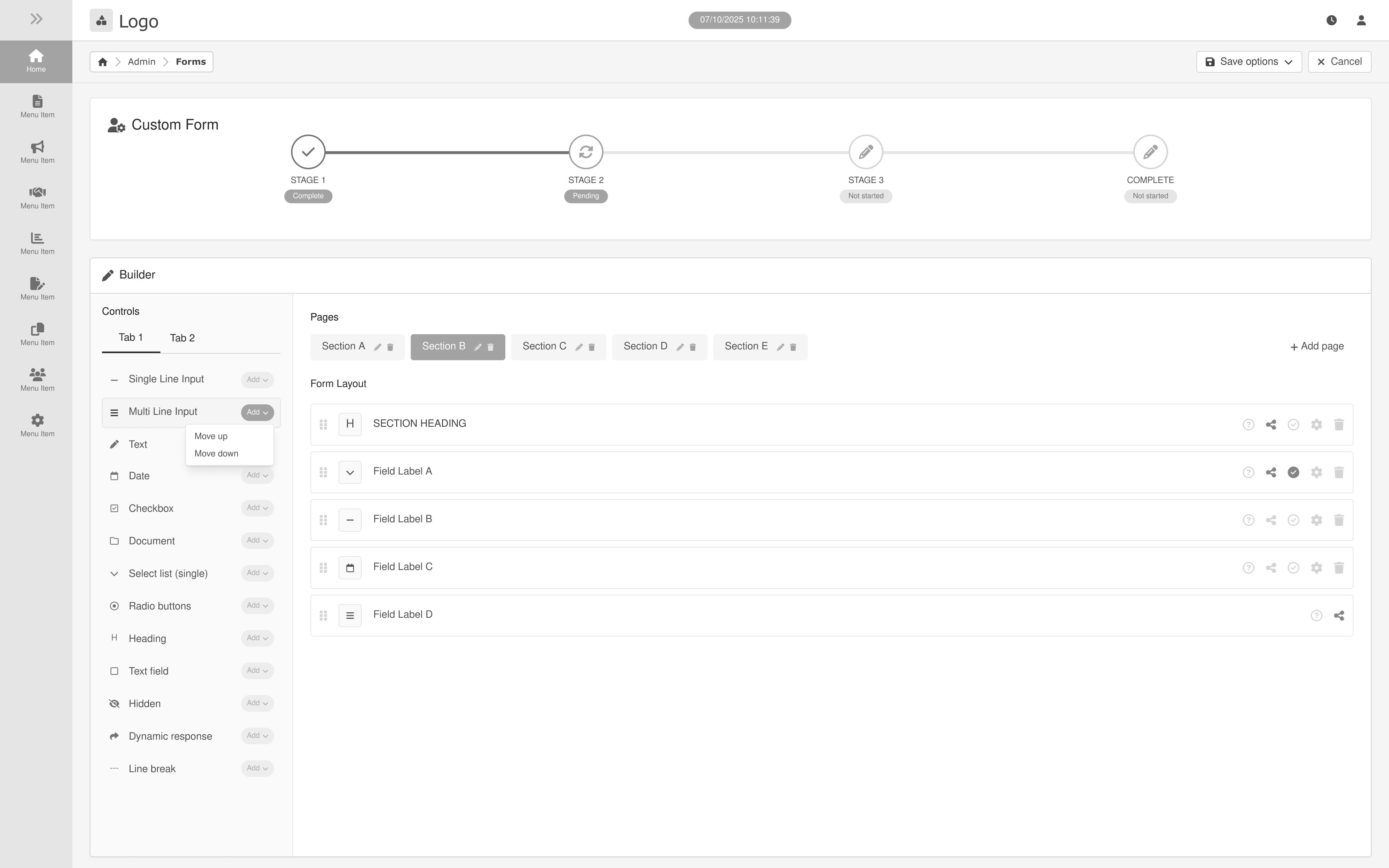
Task: Click the home icon in breadcrumb
Action: (103, 62)
